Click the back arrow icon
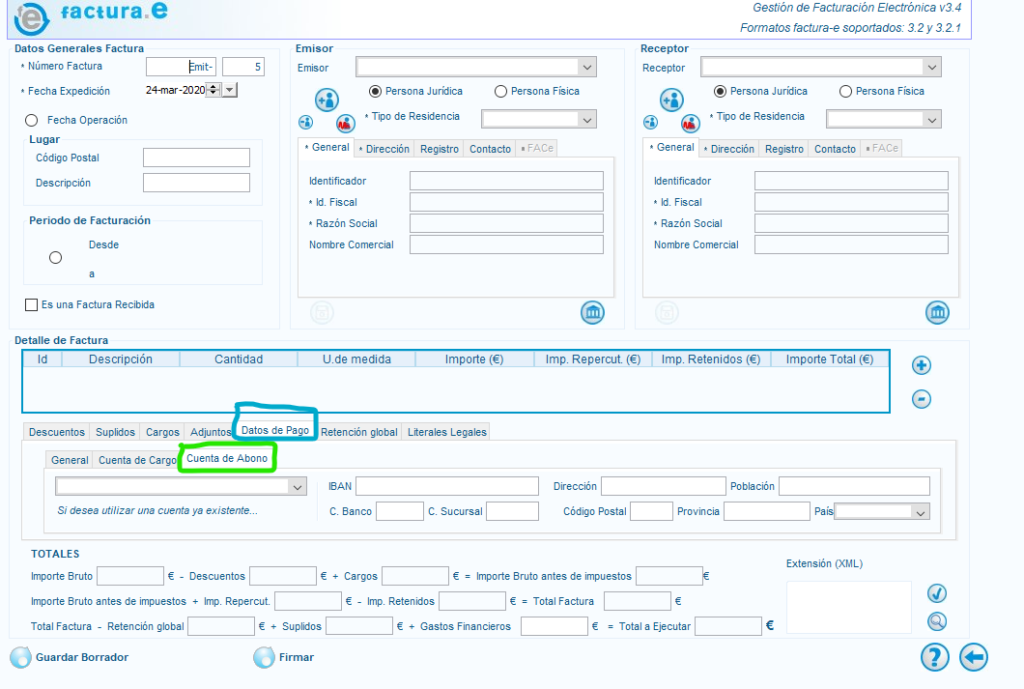 pos(973,657)
